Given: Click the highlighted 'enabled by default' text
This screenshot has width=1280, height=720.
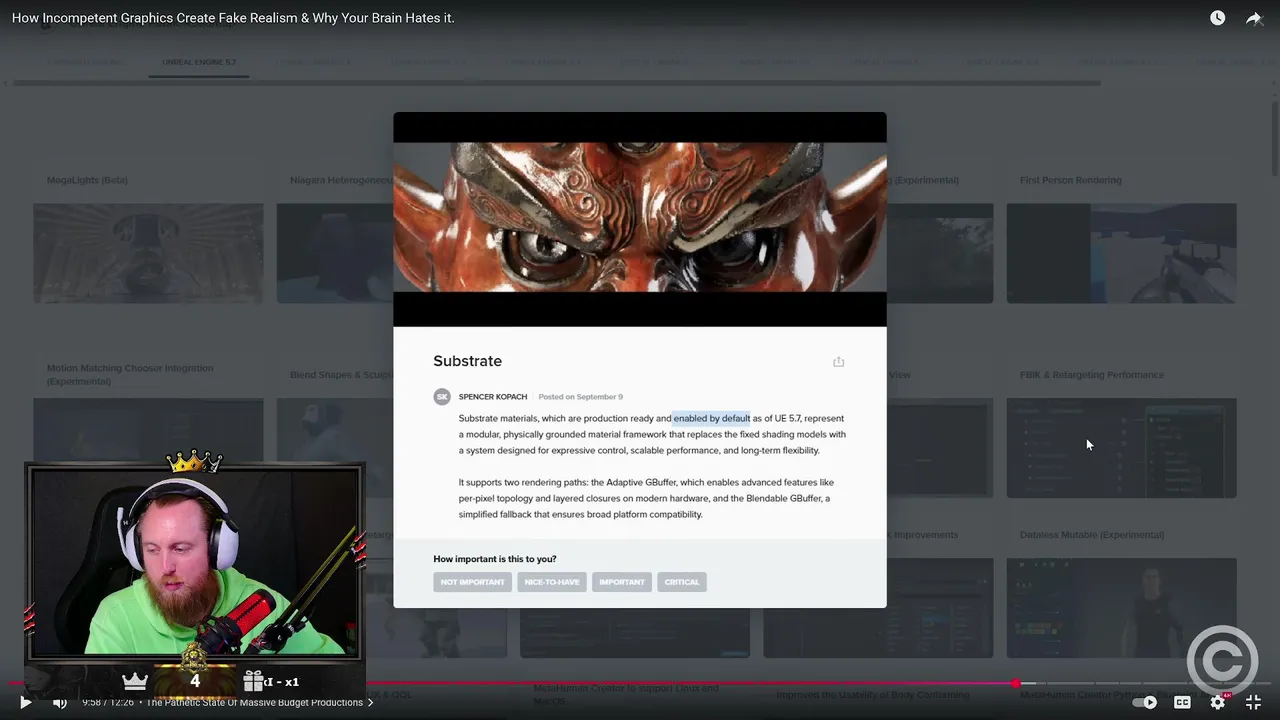Looking at the screenshot, I should (x=711, y=419).
